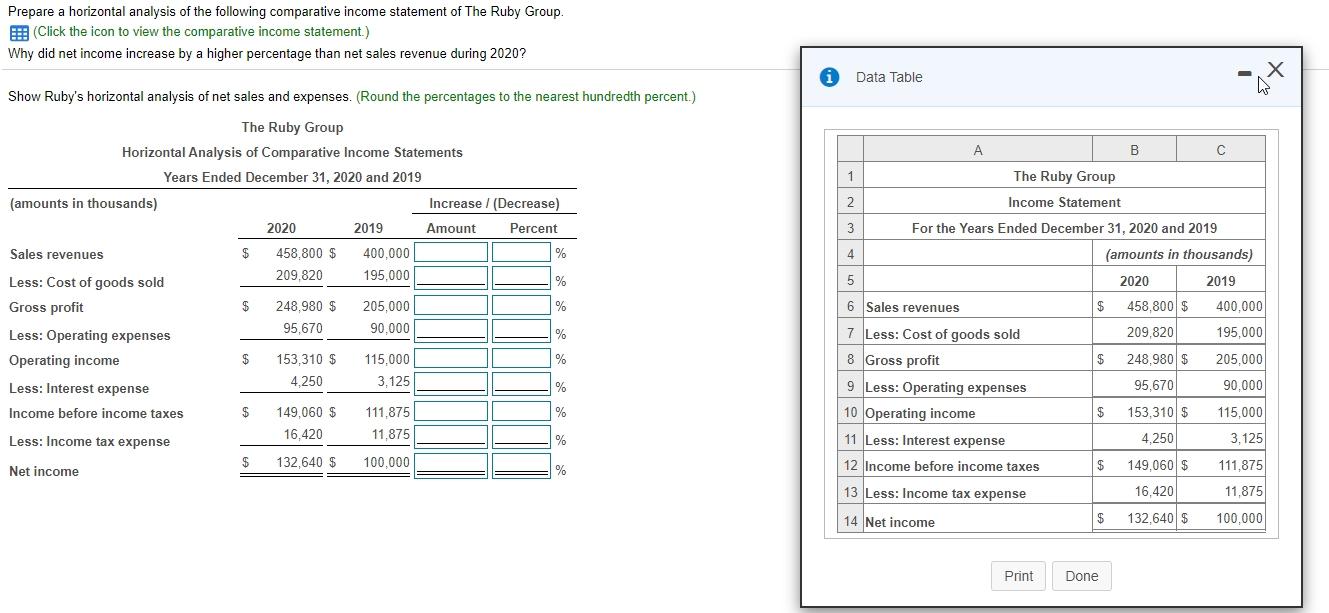Screen dimensions: 1329x613
Task: Click 458,800 value in Data Table
Action: [x=1150, y=307]
